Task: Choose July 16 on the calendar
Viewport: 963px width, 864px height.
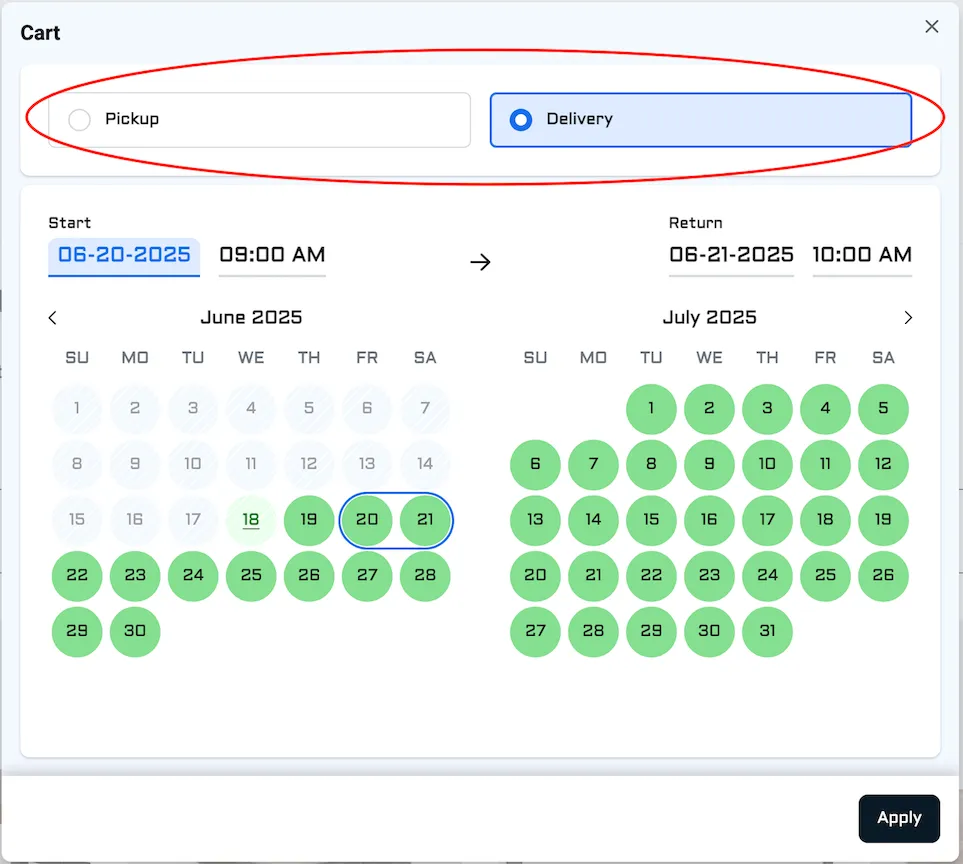Action: (709, 520)
